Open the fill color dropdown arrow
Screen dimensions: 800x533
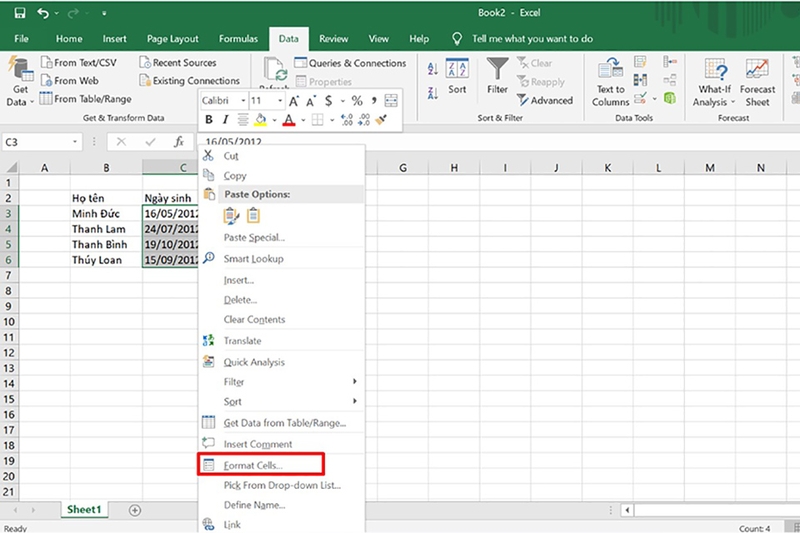coord(274,120)
